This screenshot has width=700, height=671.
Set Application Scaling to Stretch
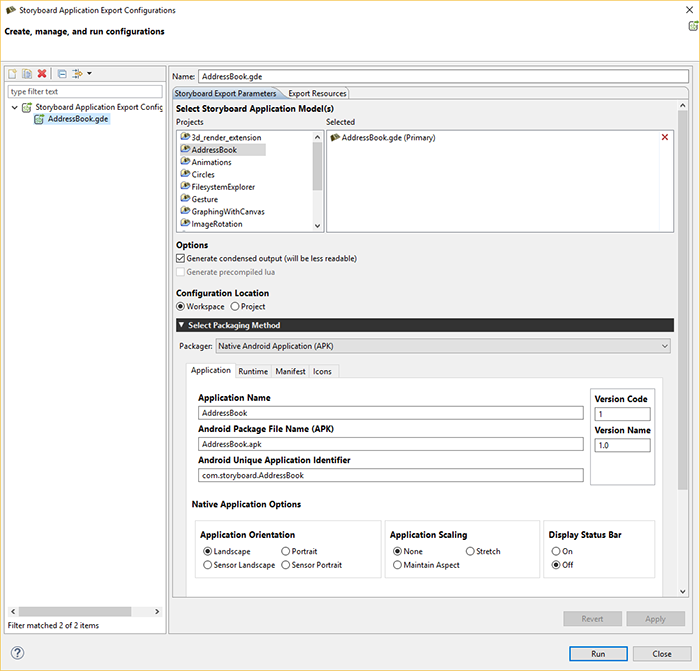tap(470, 551)
